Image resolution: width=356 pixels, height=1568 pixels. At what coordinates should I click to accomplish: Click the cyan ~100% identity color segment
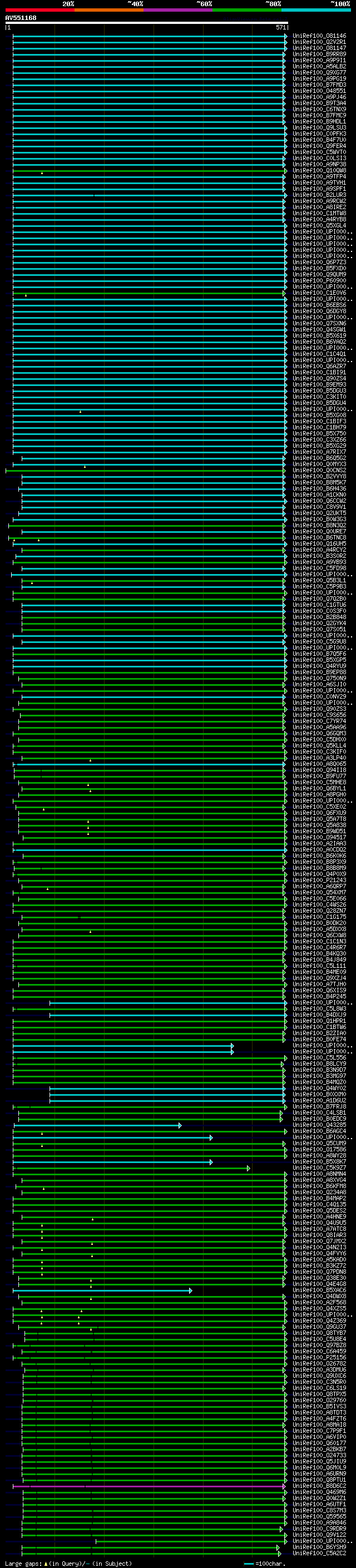(x=316, y=10)
